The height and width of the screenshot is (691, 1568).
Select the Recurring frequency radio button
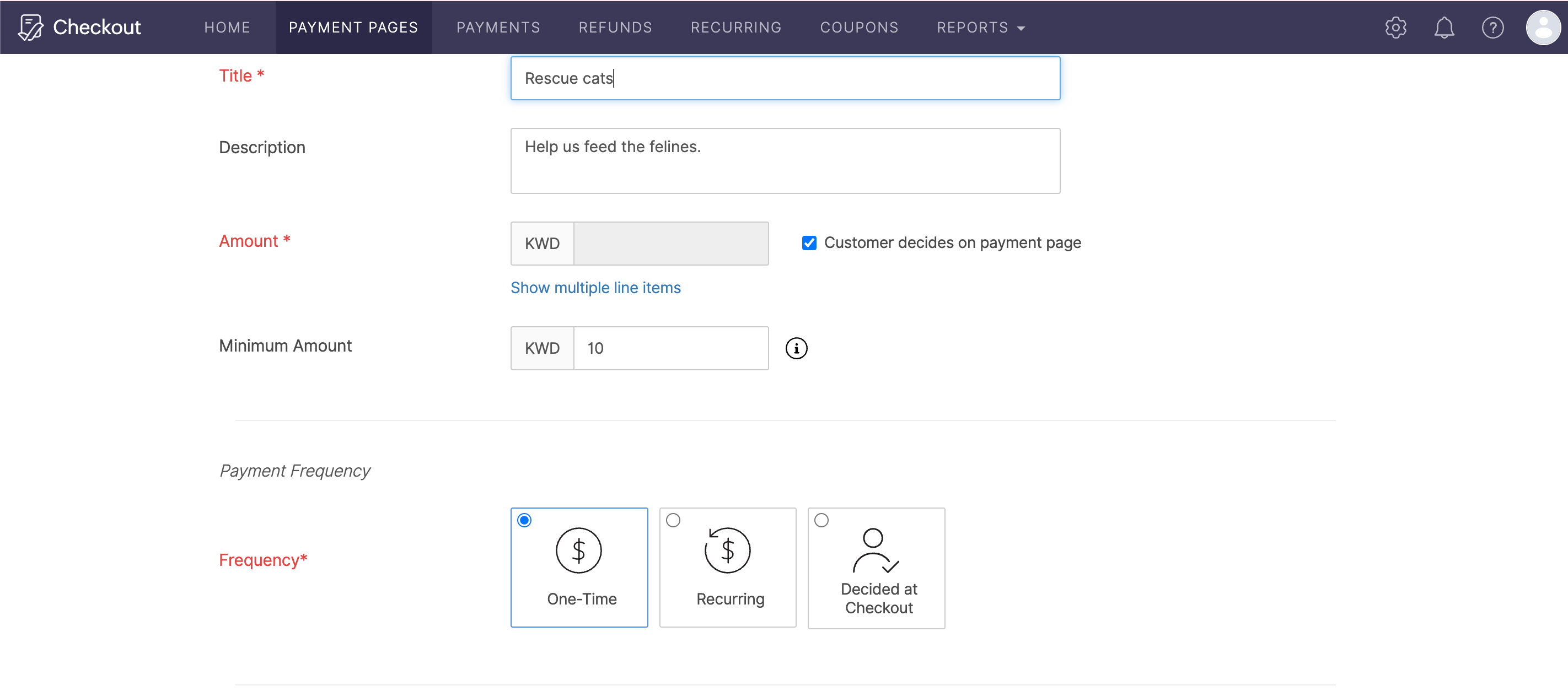[674, 520]
